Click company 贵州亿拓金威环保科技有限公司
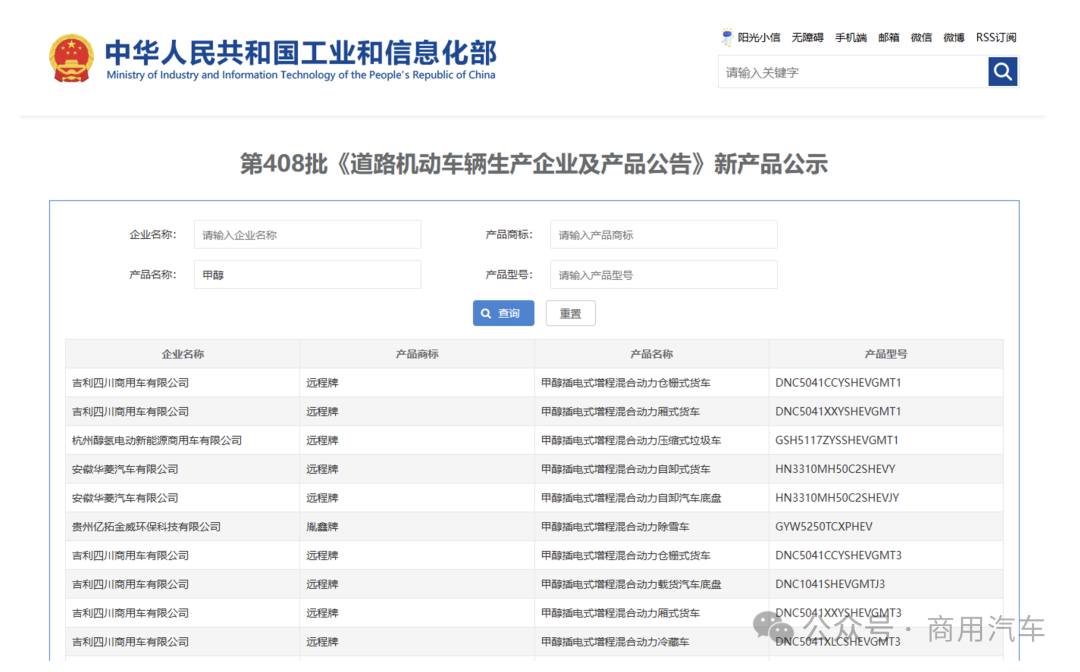The image size is (1080, 672). 146,527
